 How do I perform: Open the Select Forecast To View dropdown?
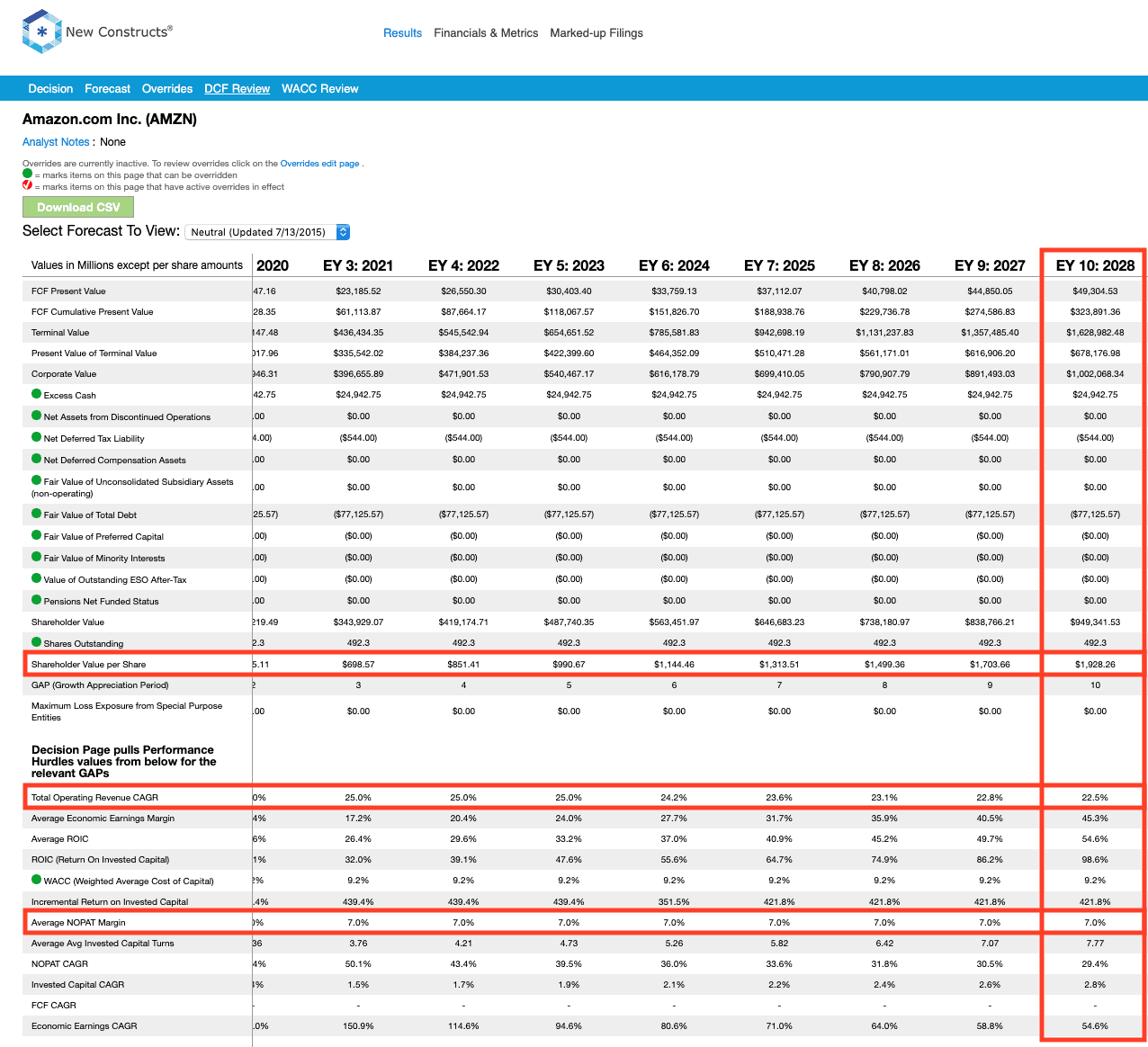[267, 232]
